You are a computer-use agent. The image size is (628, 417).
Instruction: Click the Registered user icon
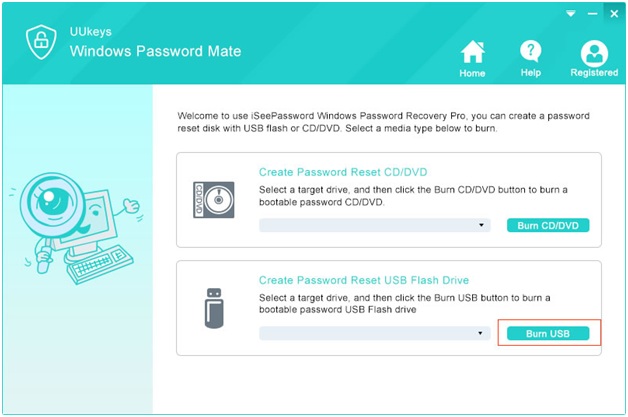coord(594,53)
